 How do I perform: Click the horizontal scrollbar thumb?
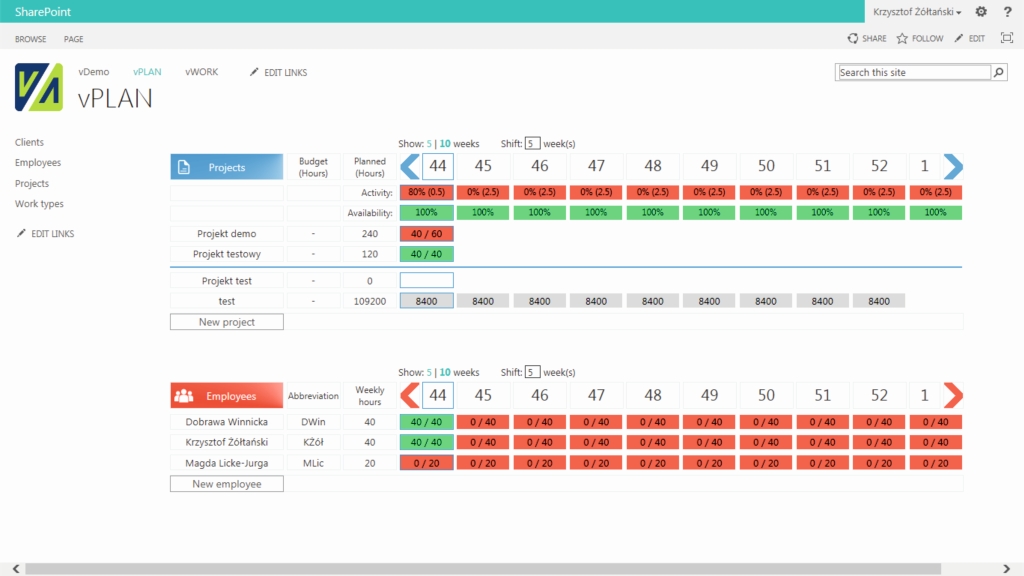click(483, 569)
